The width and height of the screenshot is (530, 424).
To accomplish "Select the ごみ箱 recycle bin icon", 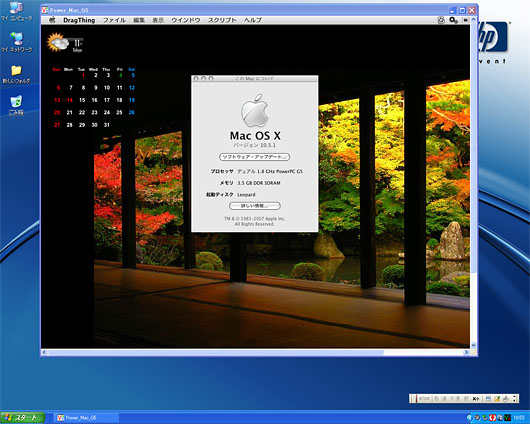I will [x=16, y=105].
